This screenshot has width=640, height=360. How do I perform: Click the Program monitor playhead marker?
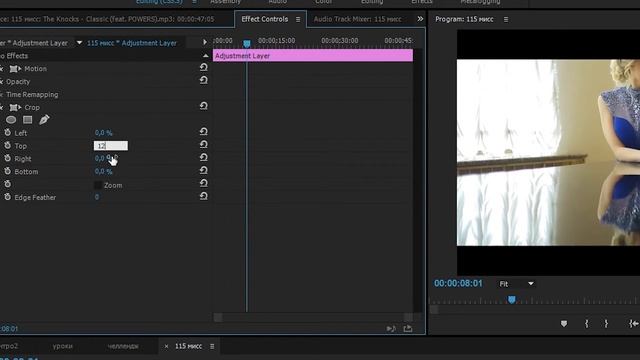[511, 300]
